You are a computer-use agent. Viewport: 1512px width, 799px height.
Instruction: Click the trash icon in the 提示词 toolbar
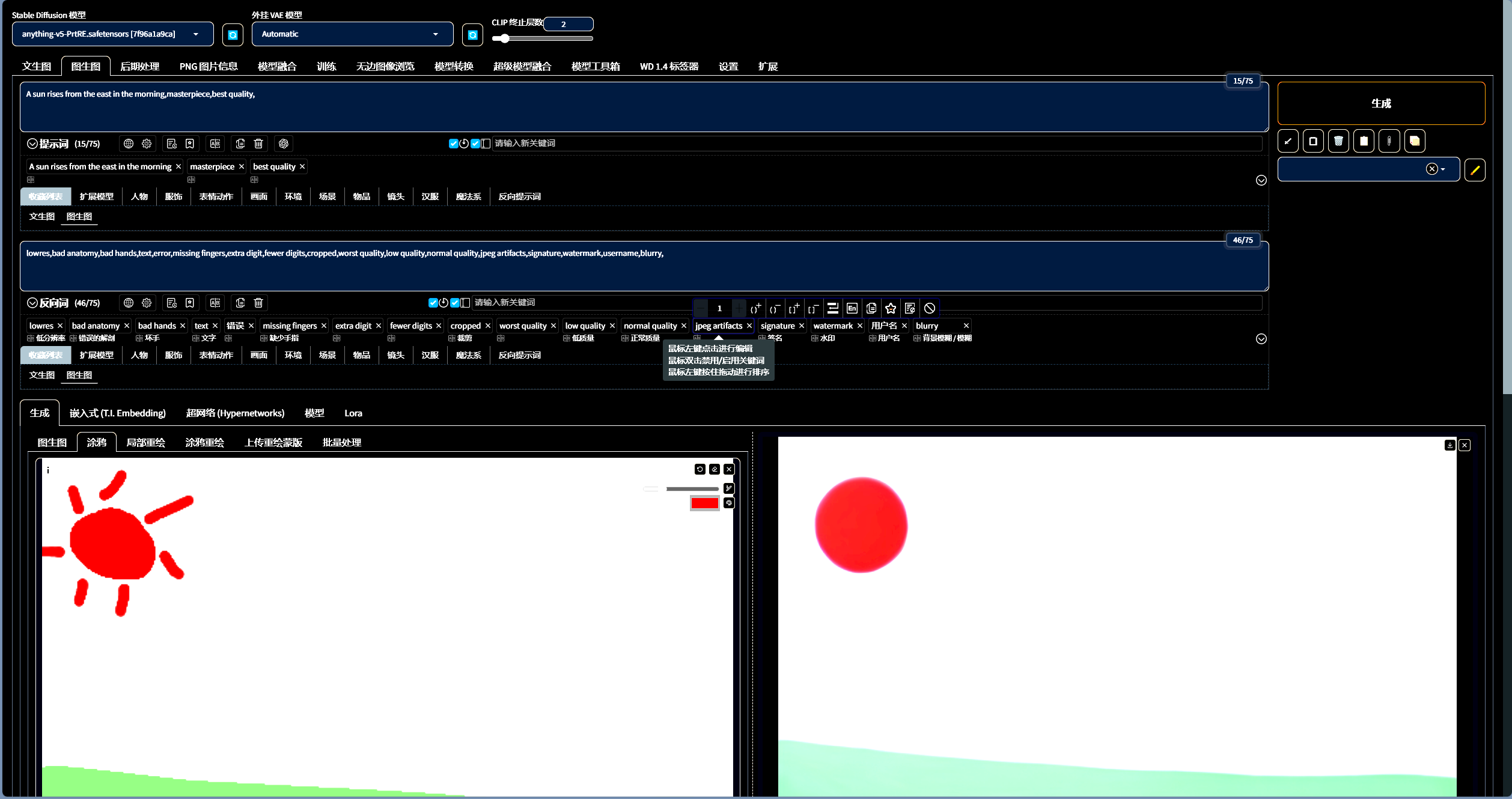click(258, 144)
